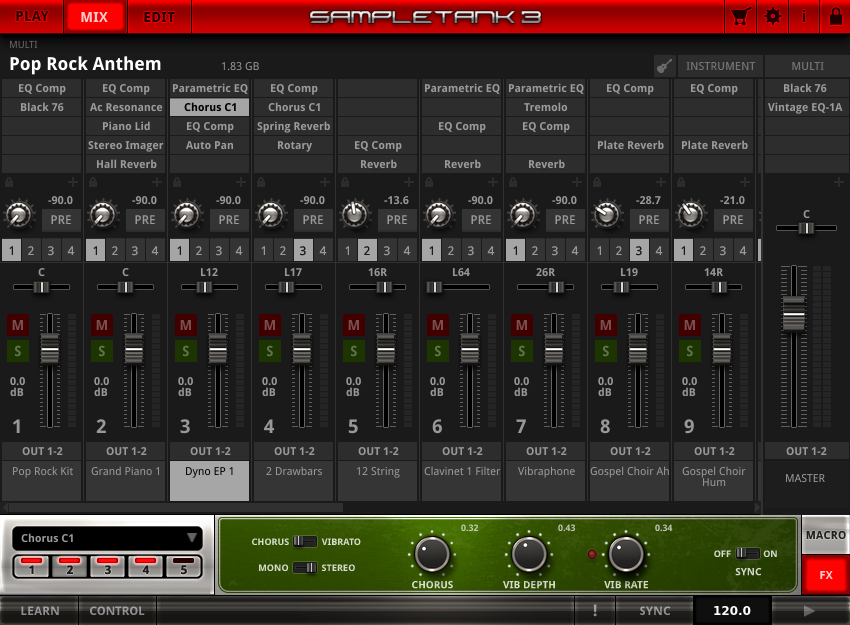
Task: Mute channel 7 Vibraphone
Action: 521,325
